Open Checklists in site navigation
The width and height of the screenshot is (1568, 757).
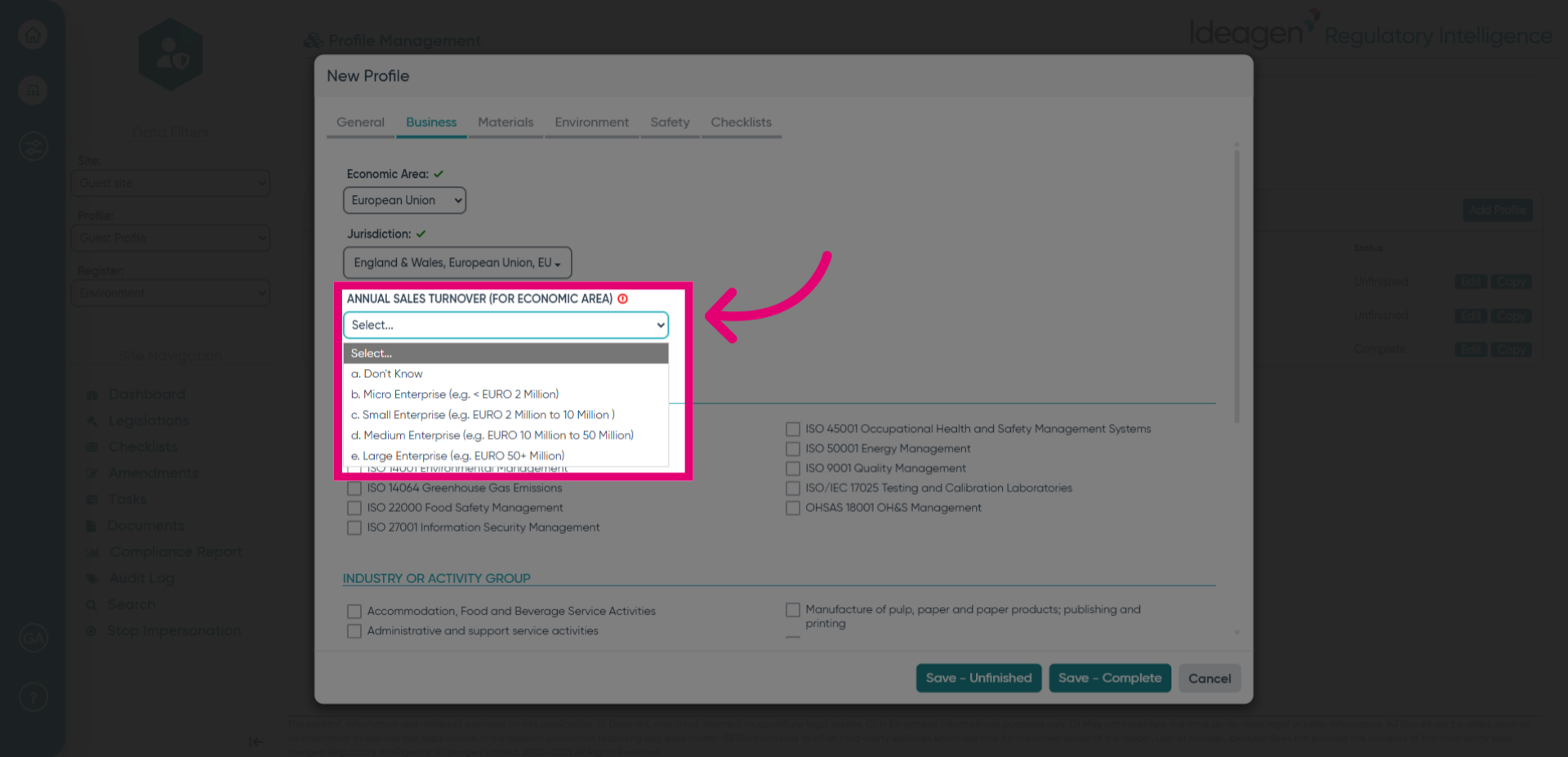(143, 447)
